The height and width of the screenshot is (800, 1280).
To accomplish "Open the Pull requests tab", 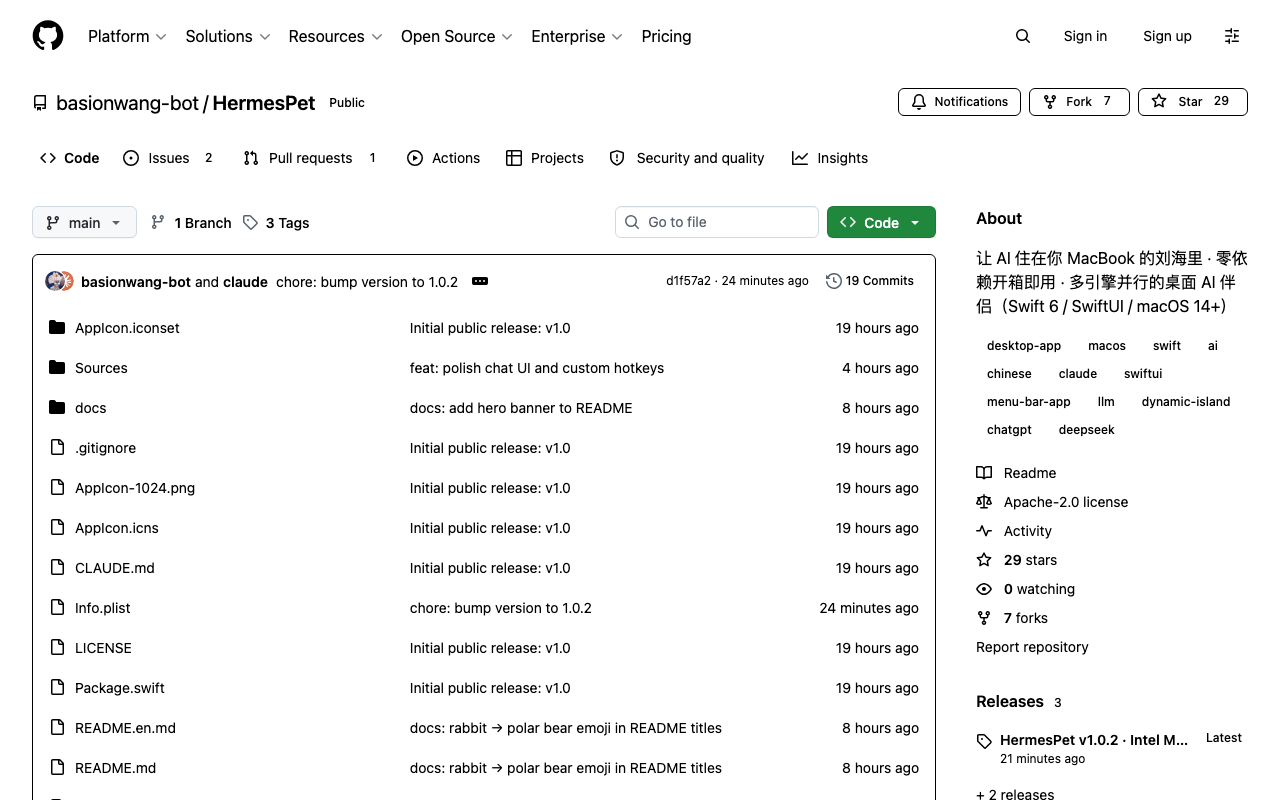I will [310, 158].
